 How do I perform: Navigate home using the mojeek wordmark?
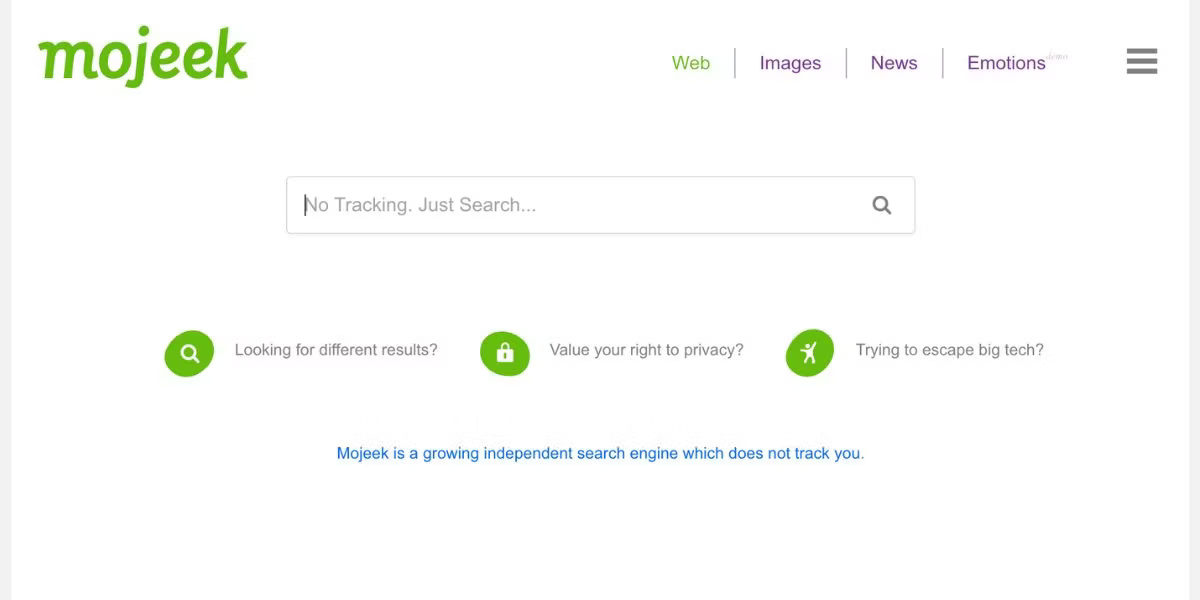141,56
